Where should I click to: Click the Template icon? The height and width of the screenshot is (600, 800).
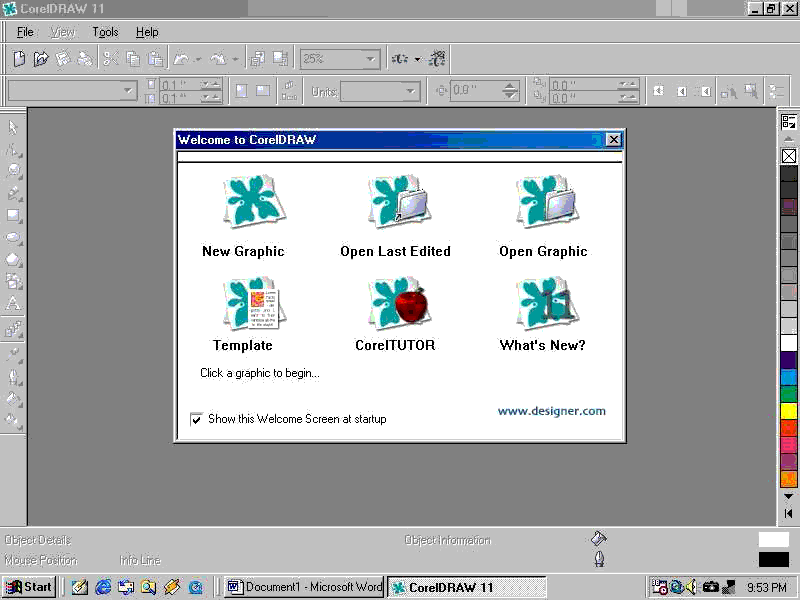[x=254, y=303]
